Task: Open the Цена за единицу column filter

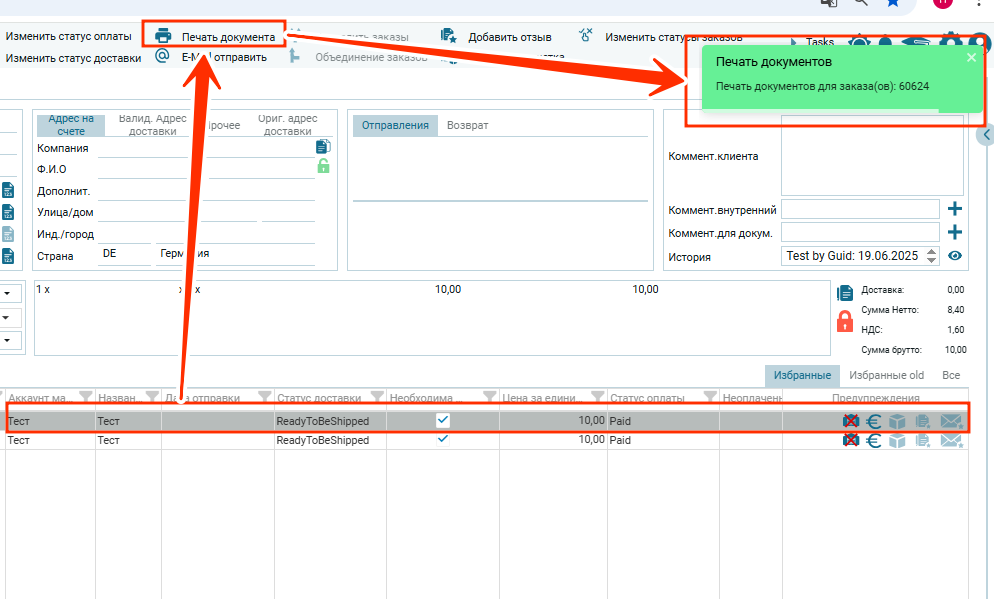Action: click(x=597, y=397)
